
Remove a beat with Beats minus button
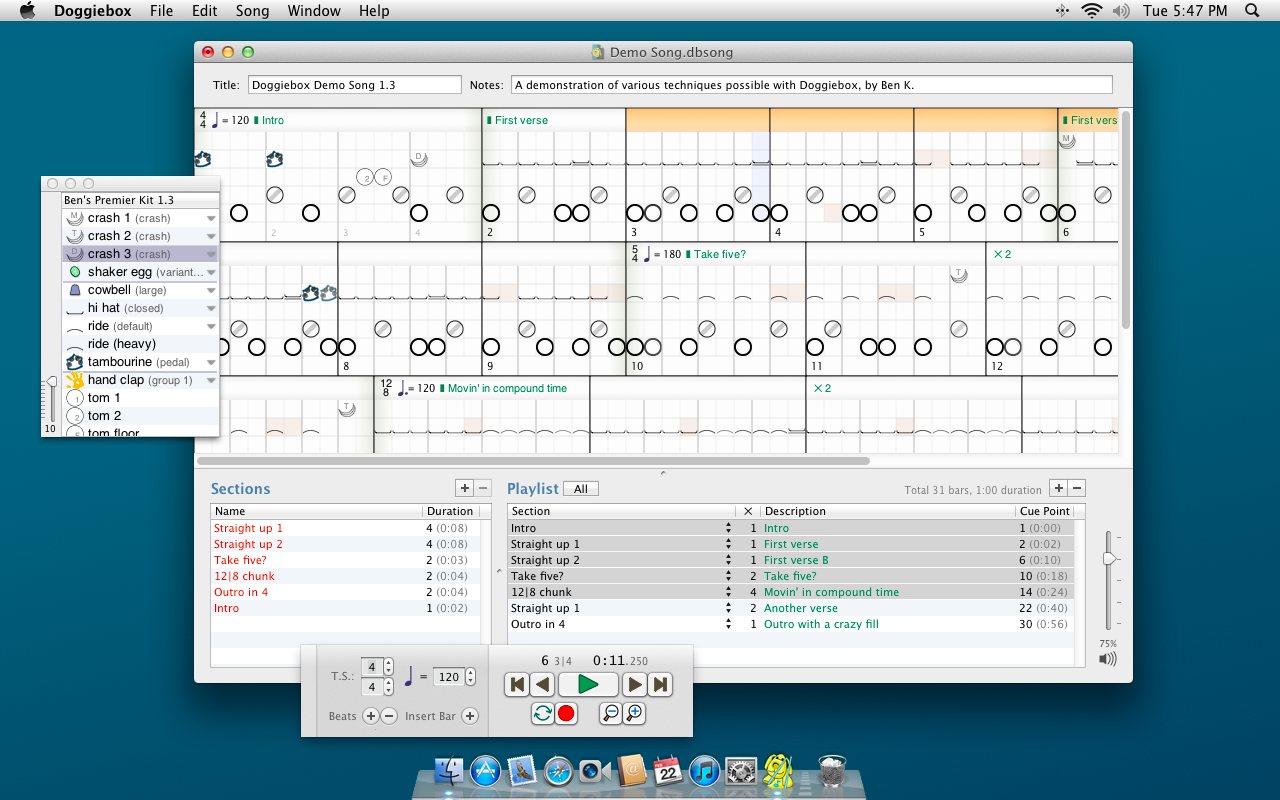pos(389,716)
